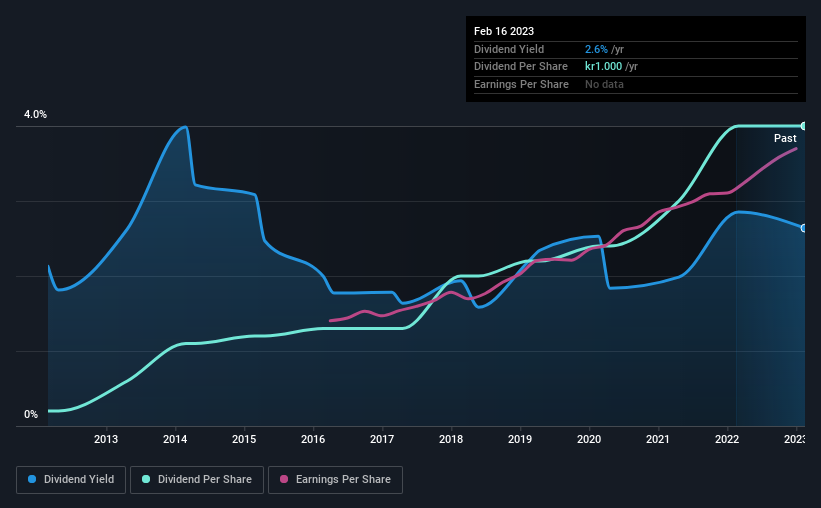821x508 pixels.
Task: Click the tooltip Dividend Yield row label
Action: (509, 49)
